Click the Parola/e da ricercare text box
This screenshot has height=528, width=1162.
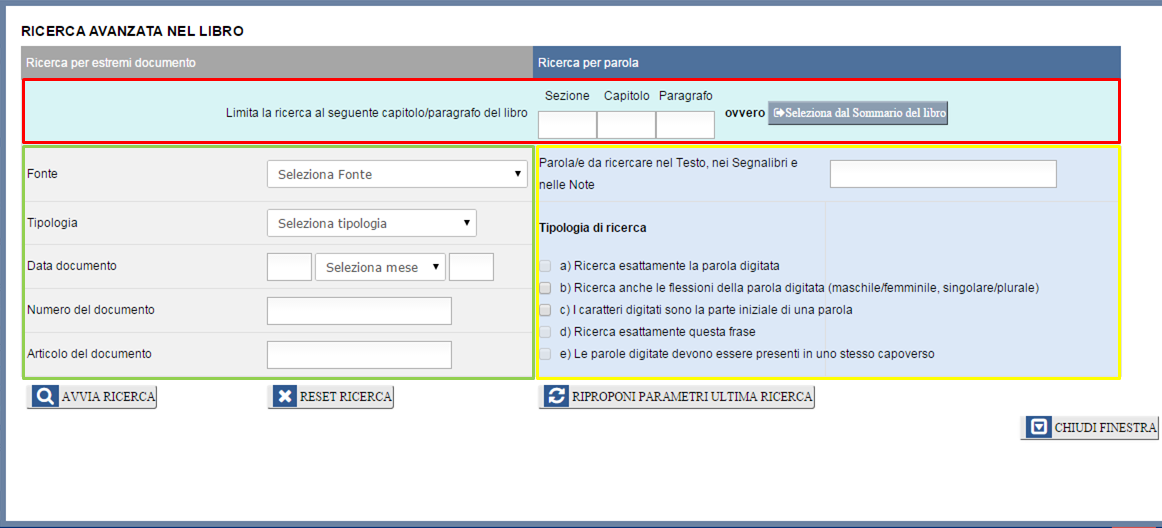click(x=942, y=174)
